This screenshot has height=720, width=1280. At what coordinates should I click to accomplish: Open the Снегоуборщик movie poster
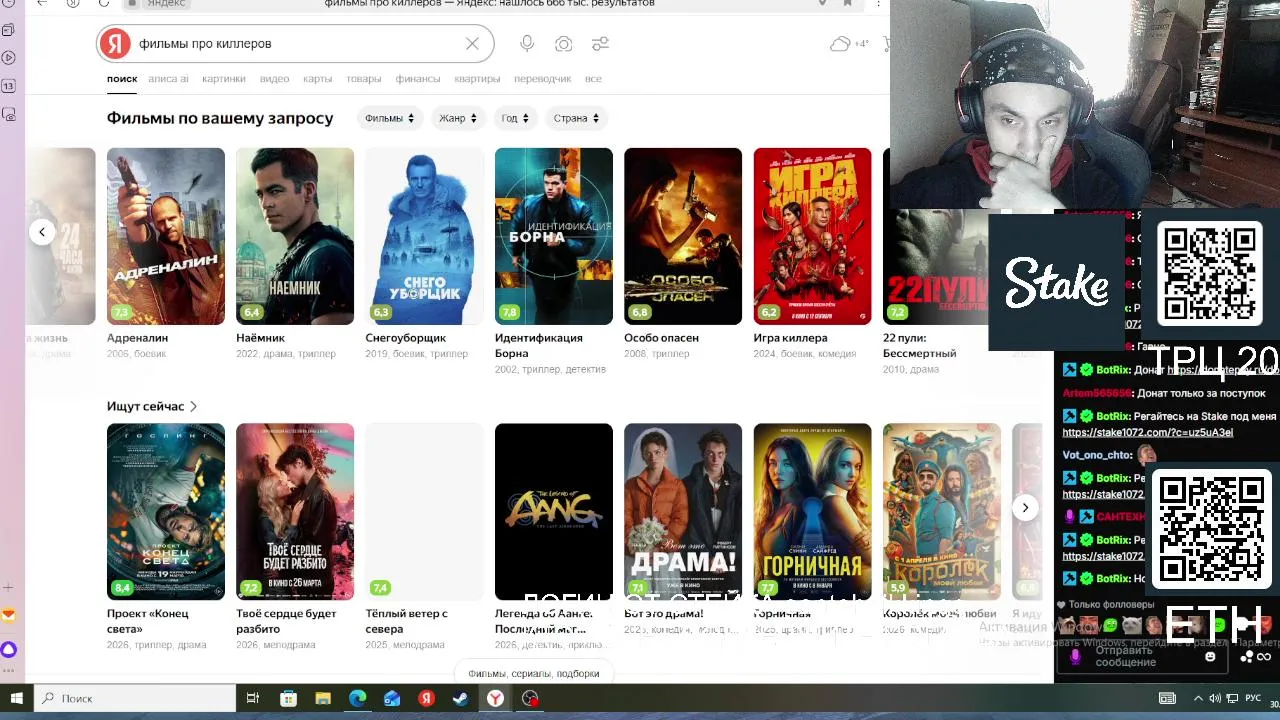click(424, 236)
